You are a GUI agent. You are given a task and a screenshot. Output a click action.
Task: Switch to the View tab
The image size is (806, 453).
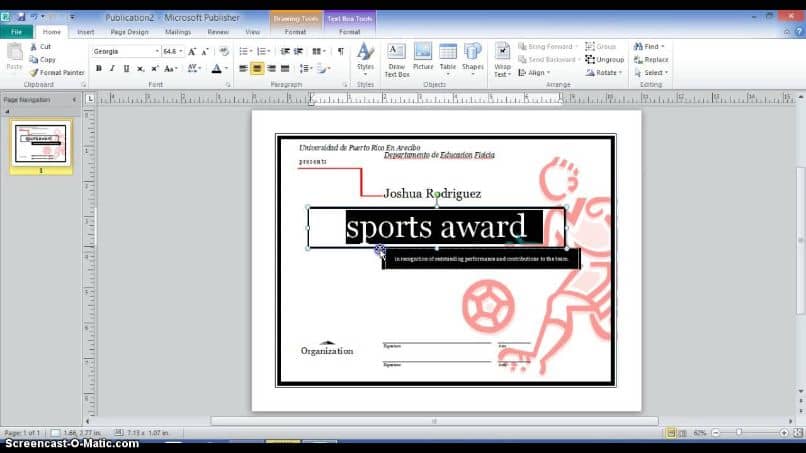[252, 32]
